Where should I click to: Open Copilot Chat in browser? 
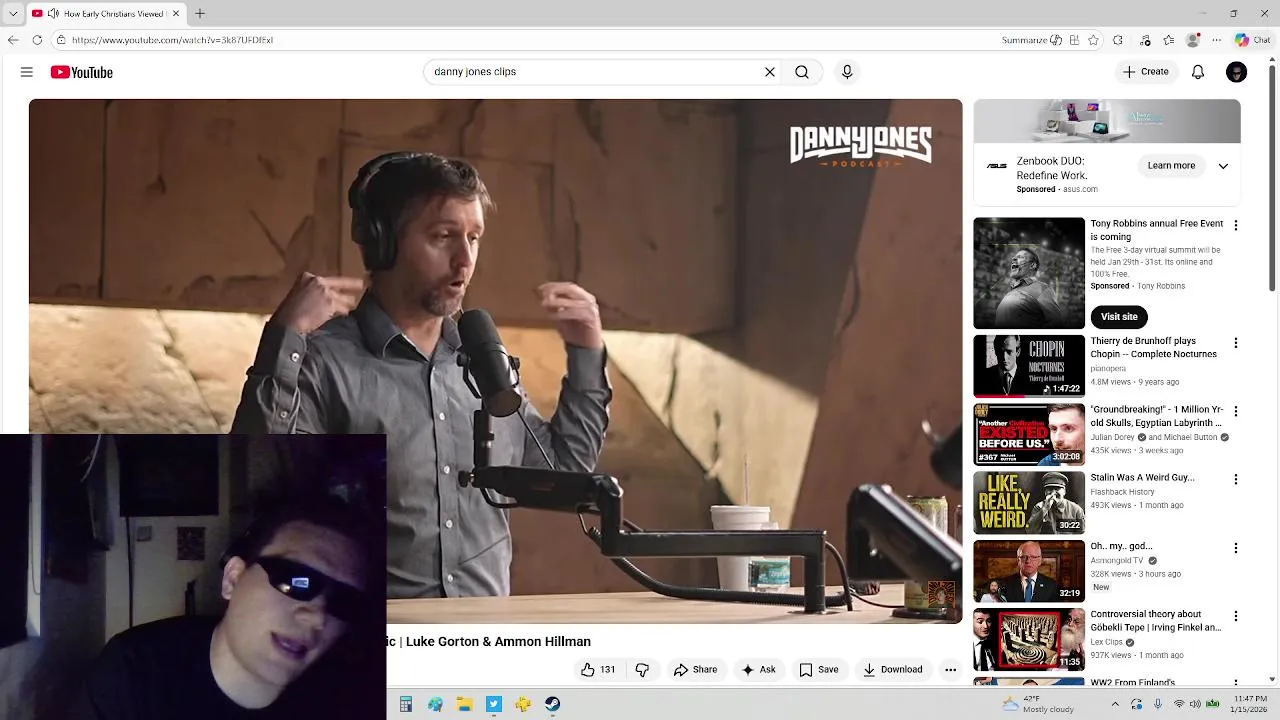click(1252, 40)
